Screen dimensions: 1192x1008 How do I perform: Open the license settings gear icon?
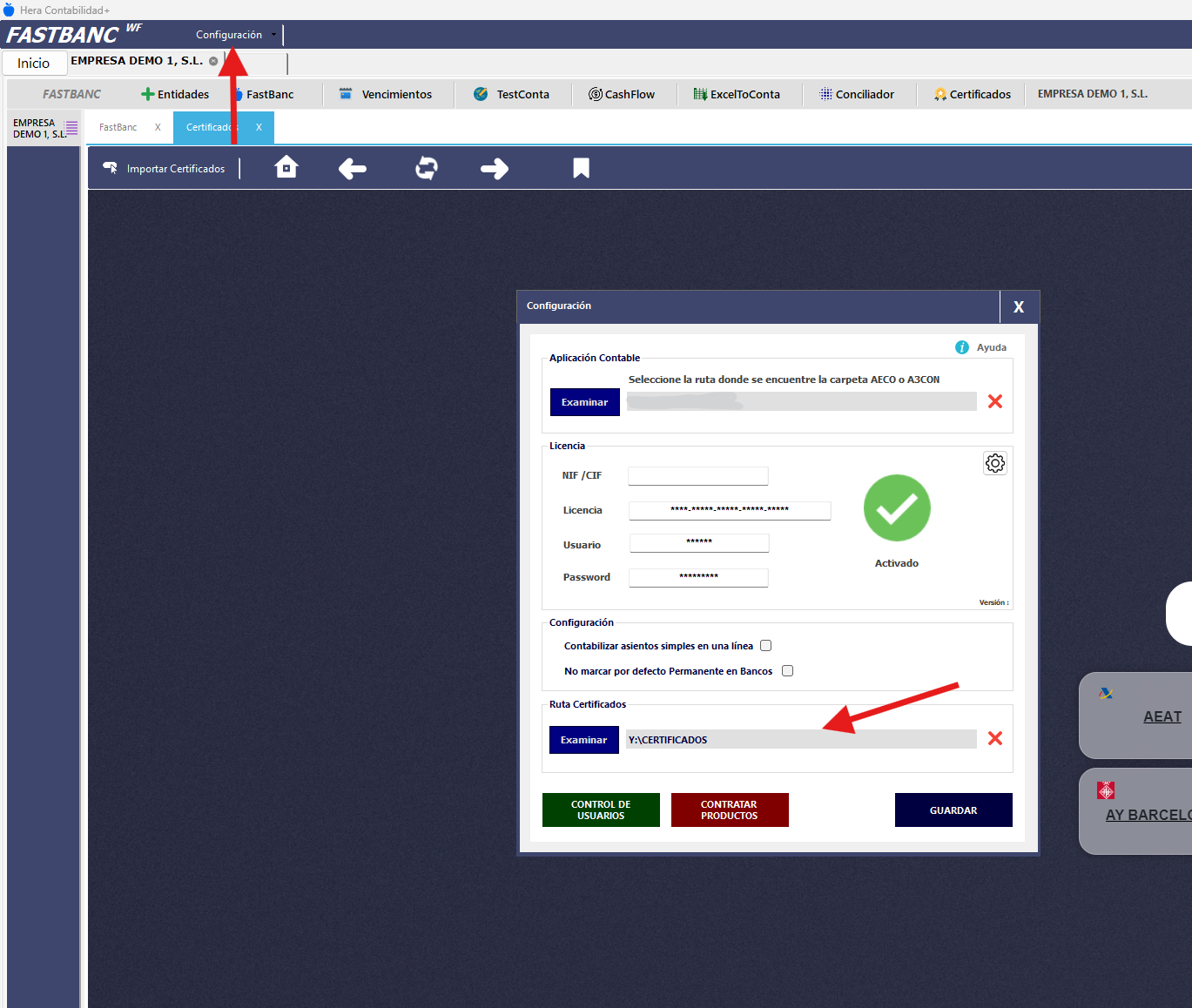995,463
